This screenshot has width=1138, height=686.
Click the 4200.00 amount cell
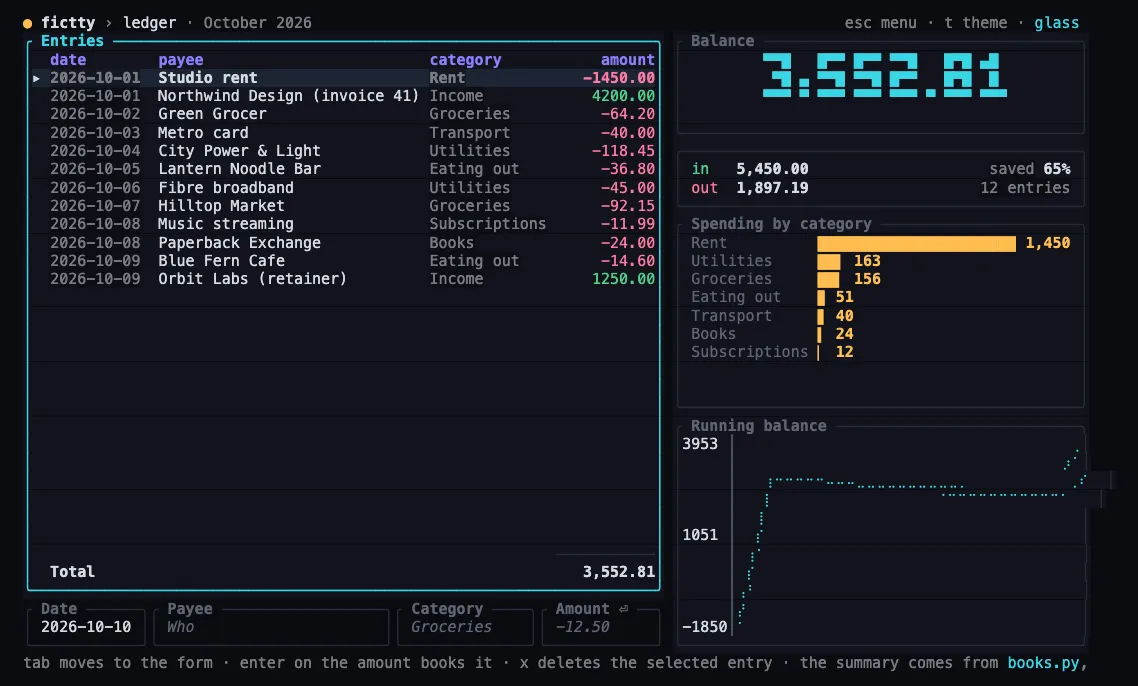[x=623, y=96]
